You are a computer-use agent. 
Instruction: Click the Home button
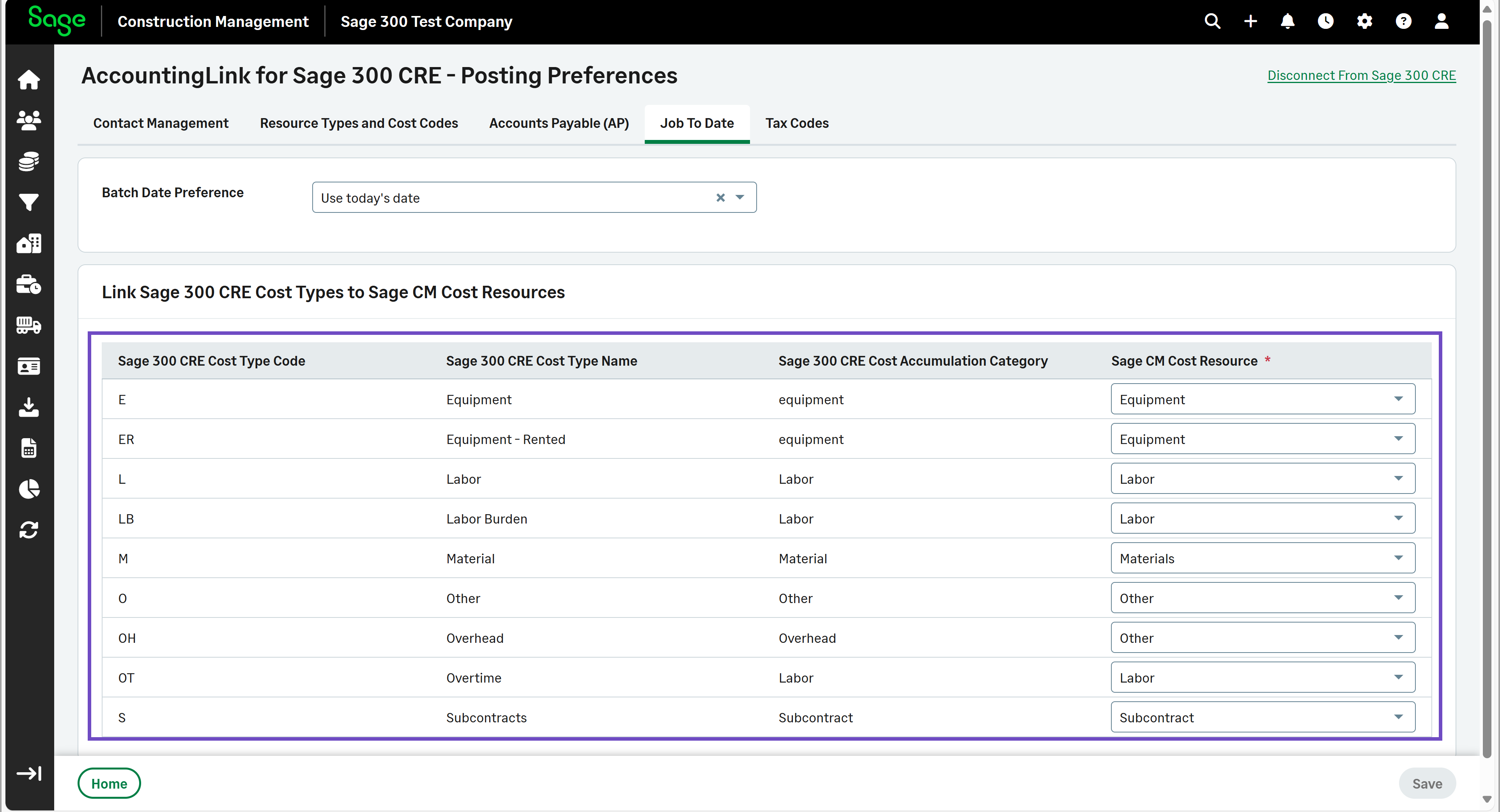click(x=109, y=784)
